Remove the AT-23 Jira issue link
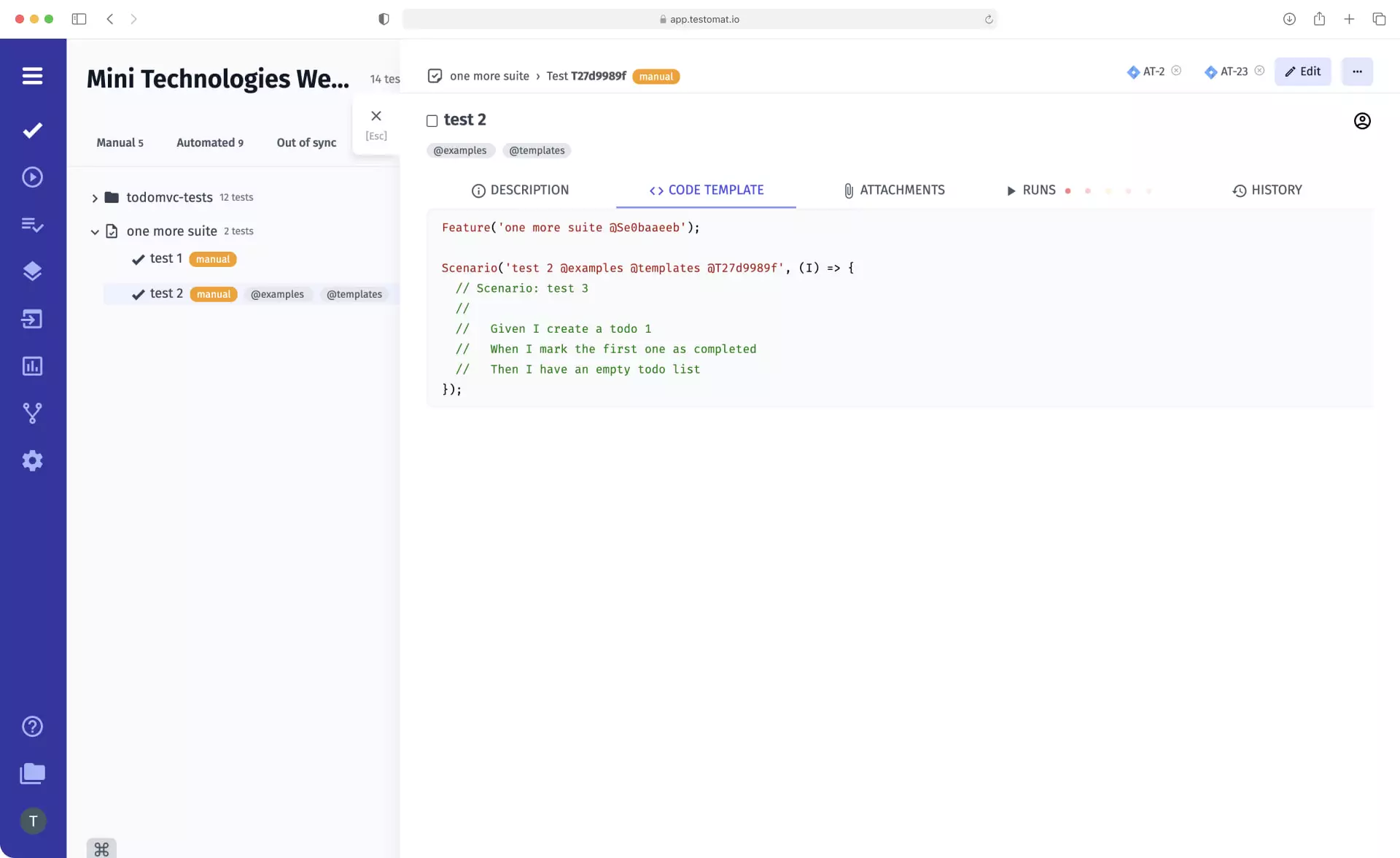Screen dimensions: 1400x858 [1260, 70]
